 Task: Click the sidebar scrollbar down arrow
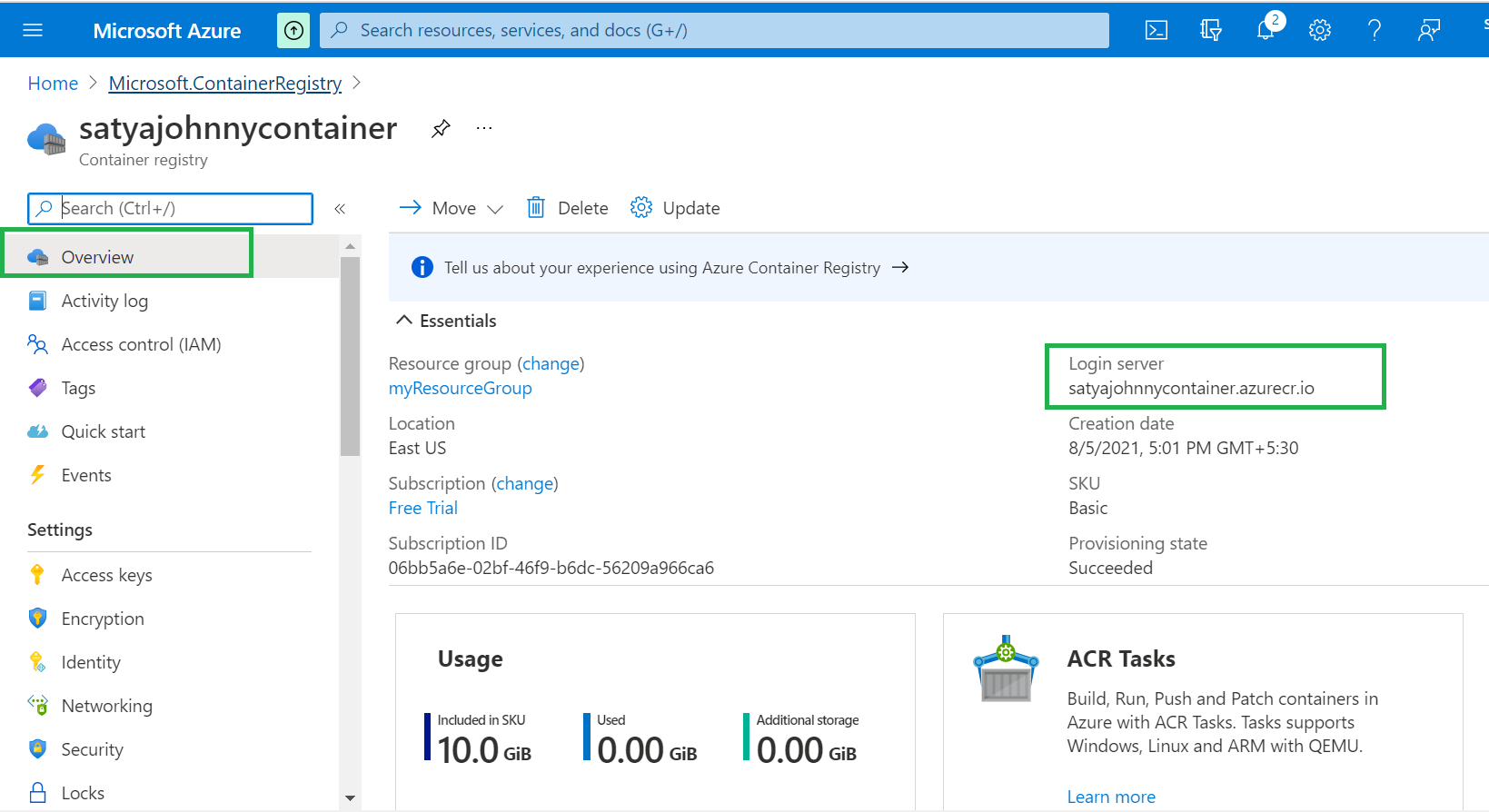[x=350, y=798]
